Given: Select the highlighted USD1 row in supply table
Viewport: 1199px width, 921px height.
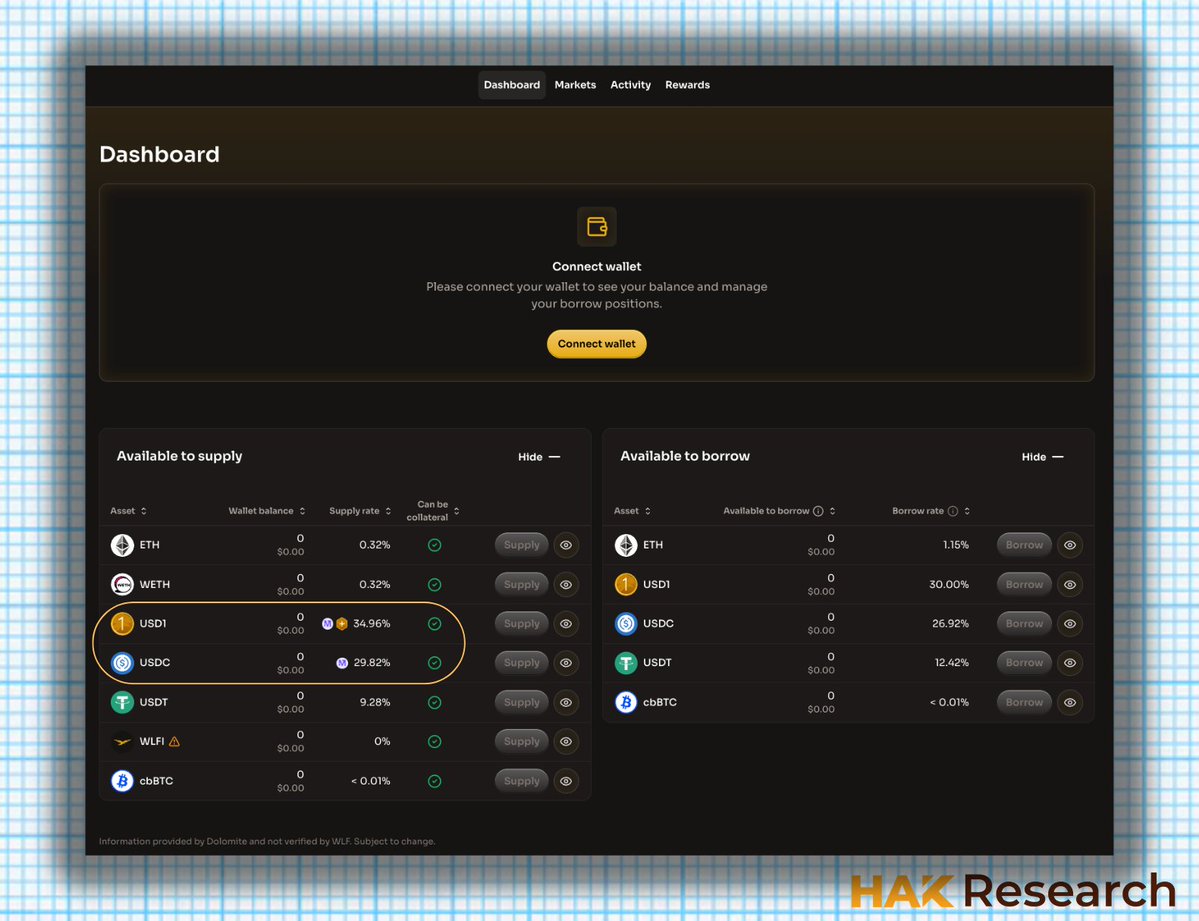Looking at the screenshot, I should 280,623.
